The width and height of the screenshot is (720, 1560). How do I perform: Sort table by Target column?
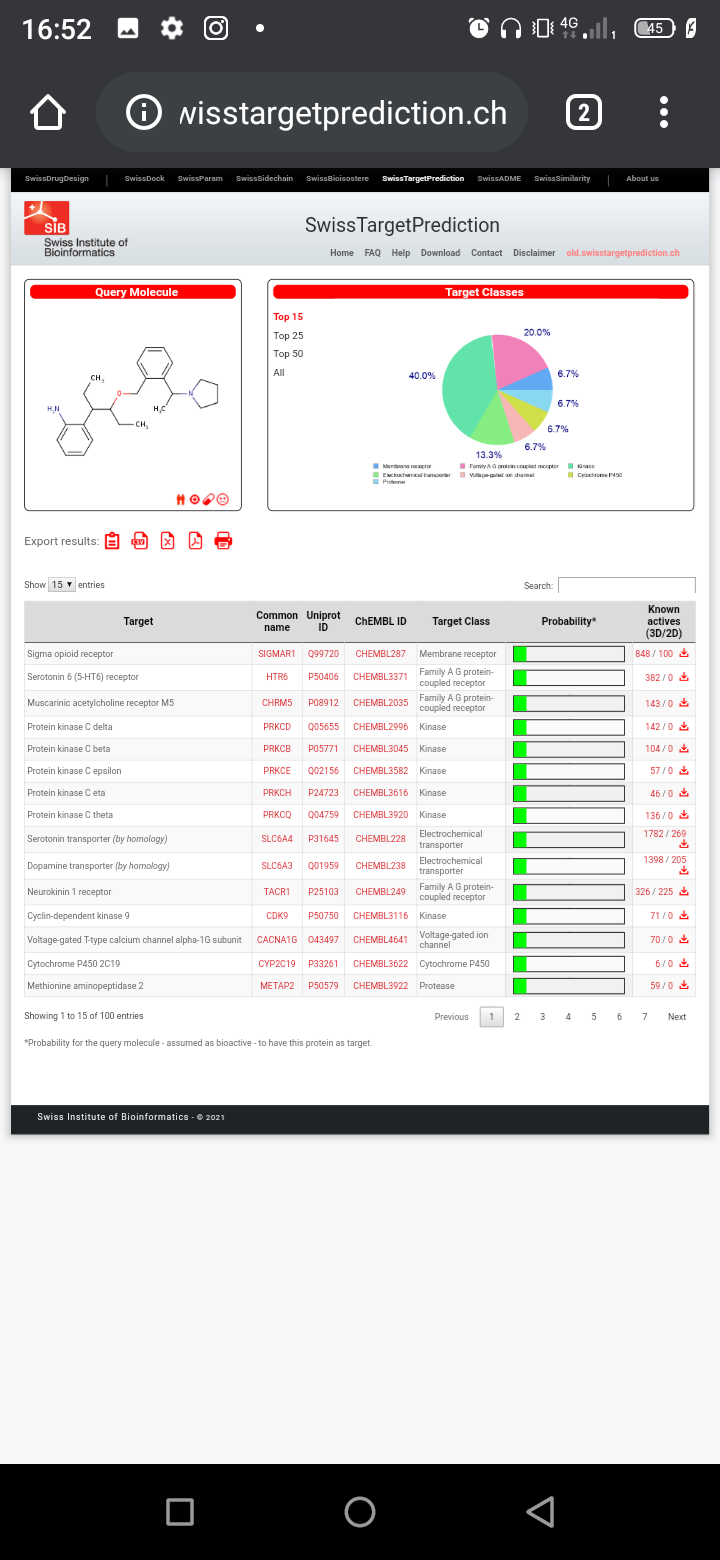point(138,622)
